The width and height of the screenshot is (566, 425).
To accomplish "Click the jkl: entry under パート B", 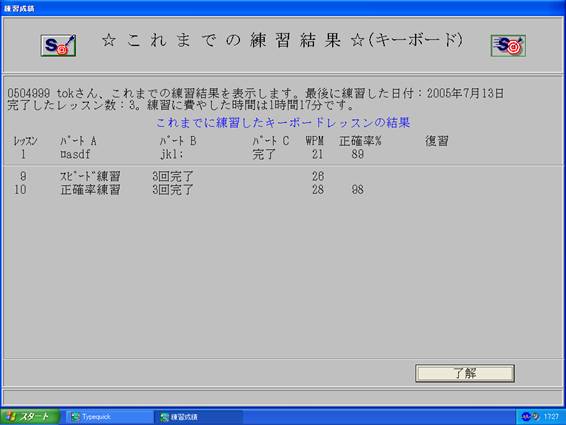I will coord(172,155).
